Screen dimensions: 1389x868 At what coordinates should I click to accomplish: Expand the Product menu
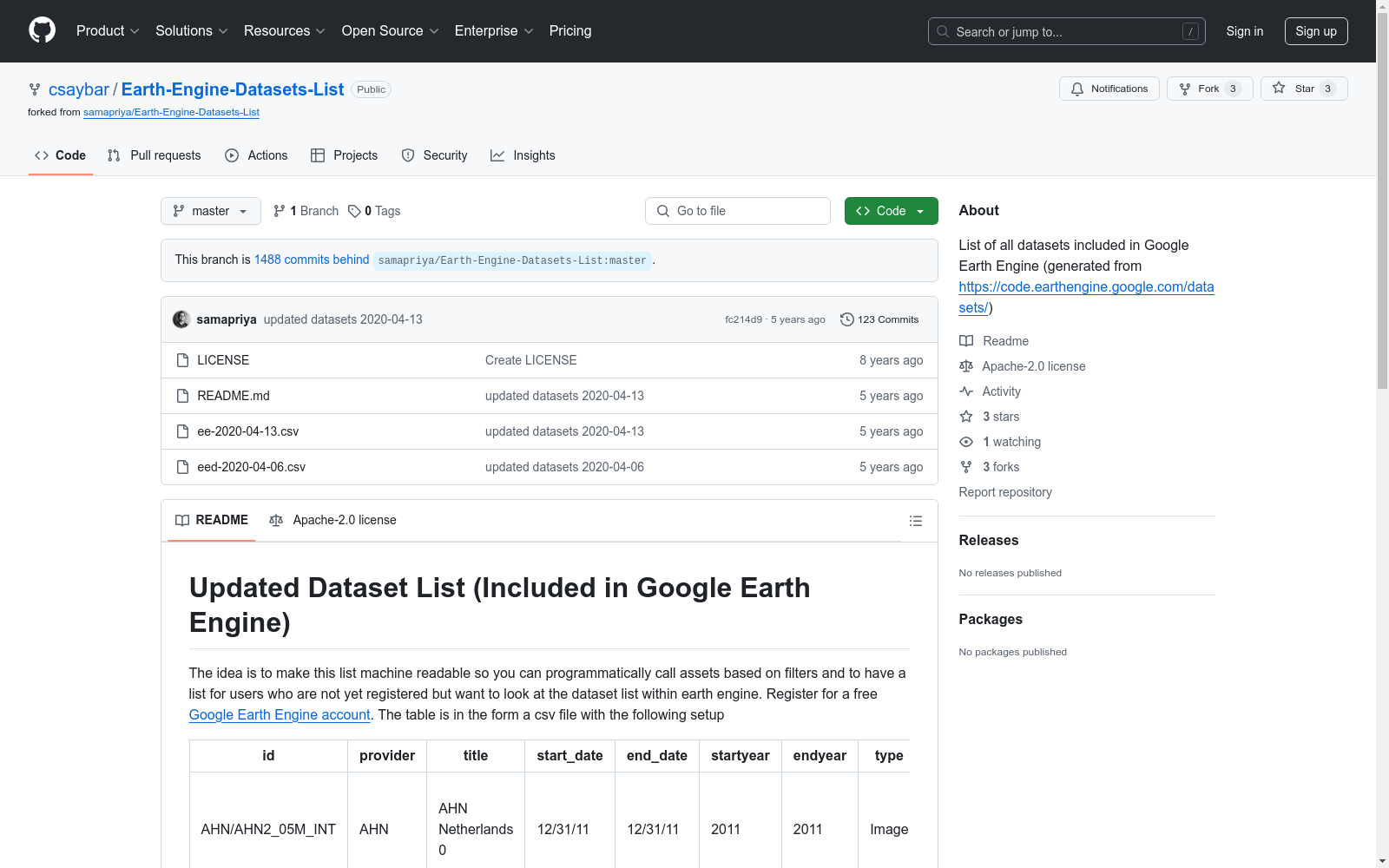tap(108, 30)
